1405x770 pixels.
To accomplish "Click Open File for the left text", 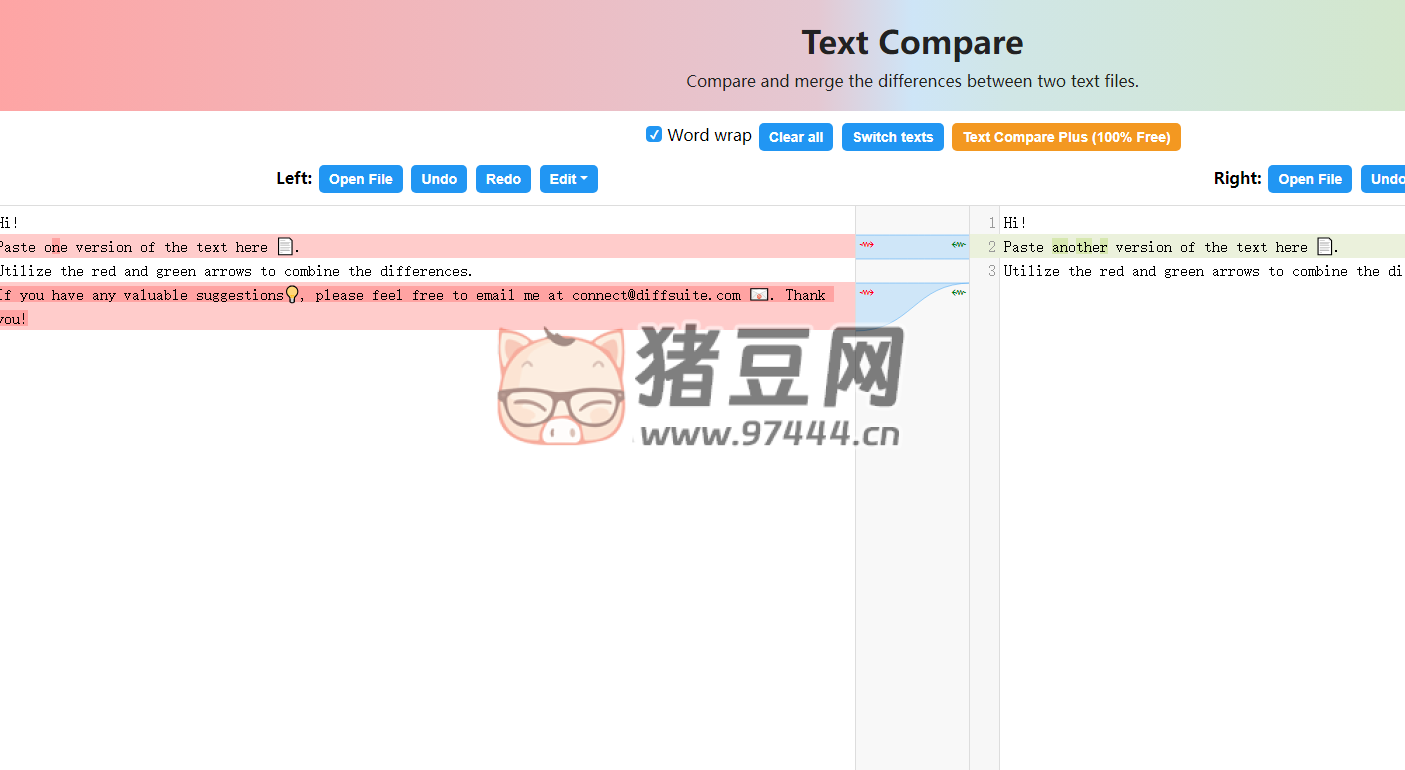I will 360,179.
